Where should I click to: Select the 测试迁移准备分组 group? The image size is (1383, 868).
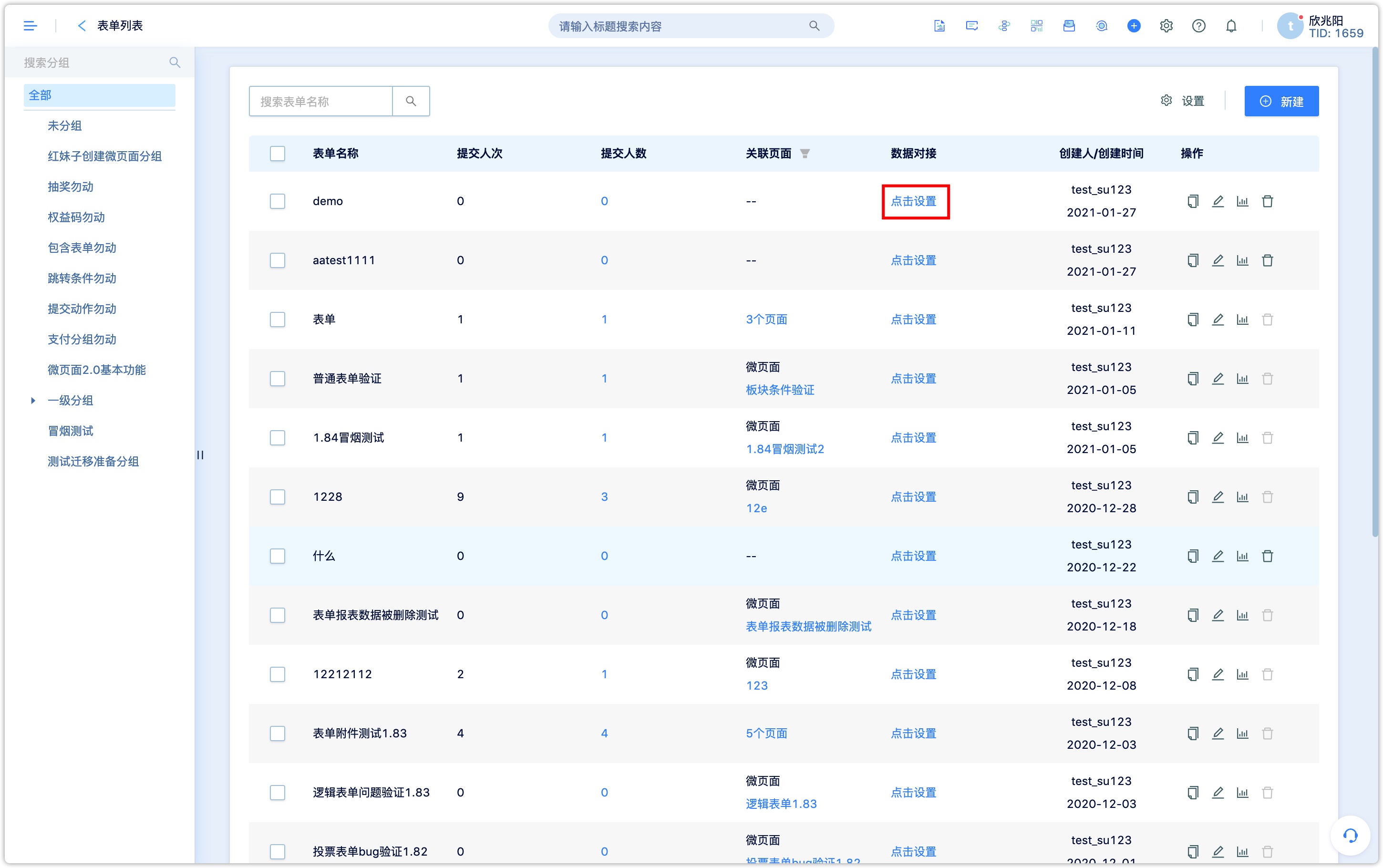pyautogui.click(x=93, y=461)
